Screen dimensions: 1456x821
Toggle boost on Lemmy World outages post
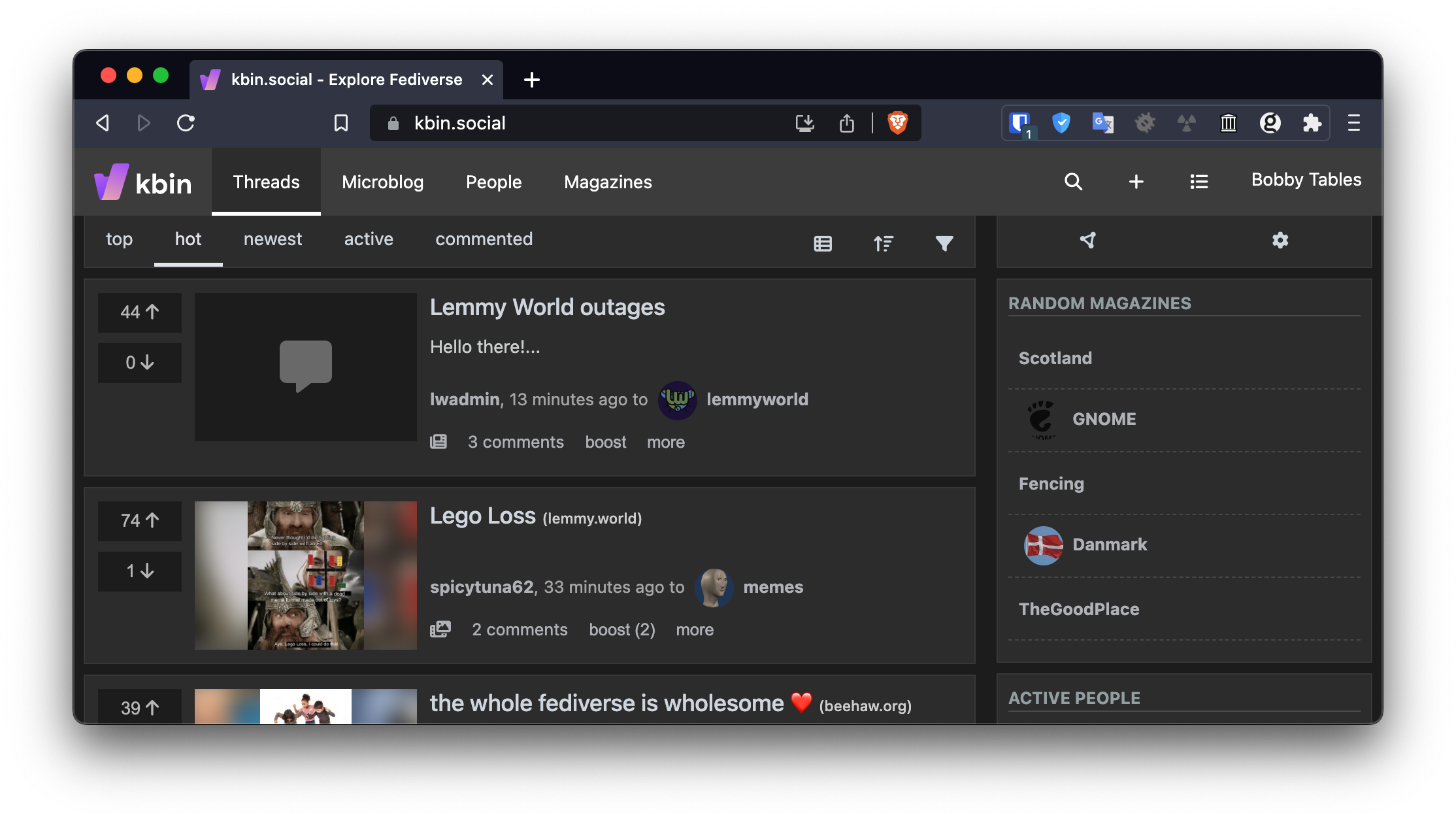click(x=605, y=442)
